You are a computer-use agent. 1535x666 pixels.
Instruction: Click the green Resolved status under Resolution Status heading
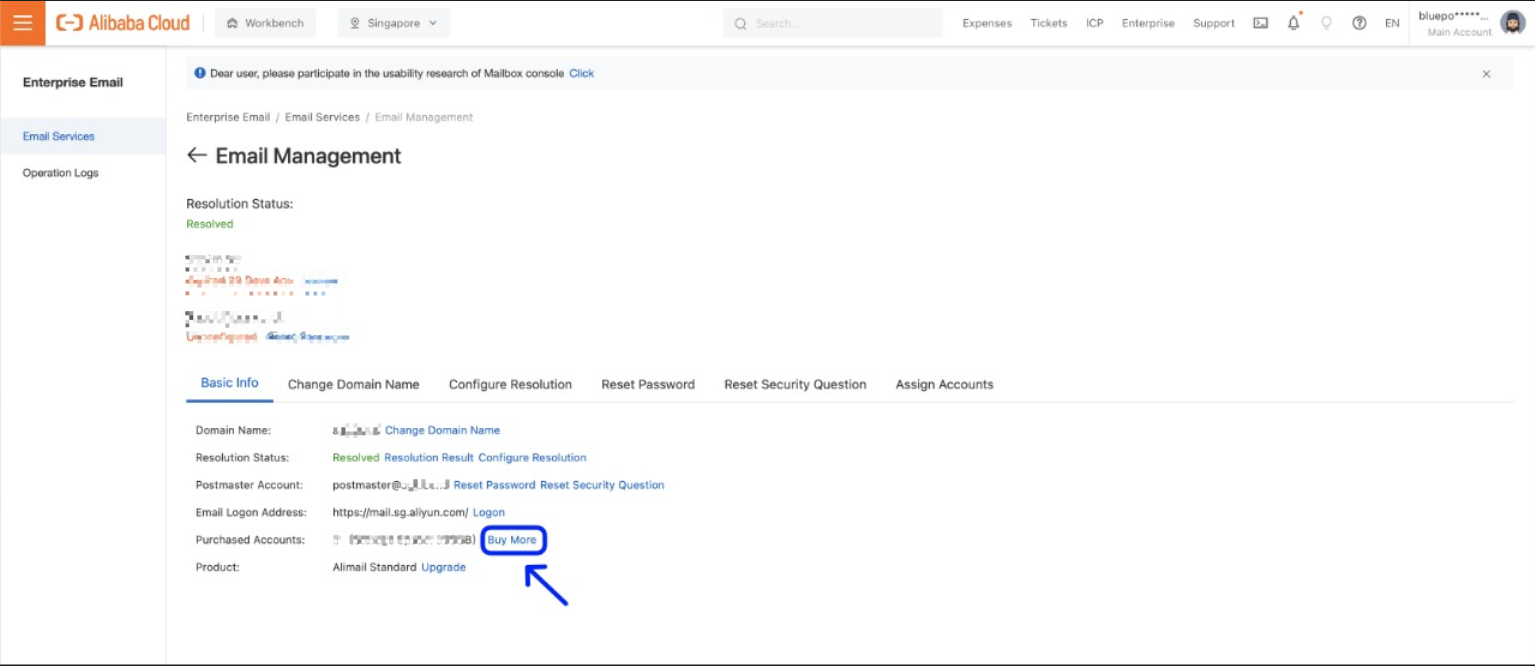(x=210, y=224)
